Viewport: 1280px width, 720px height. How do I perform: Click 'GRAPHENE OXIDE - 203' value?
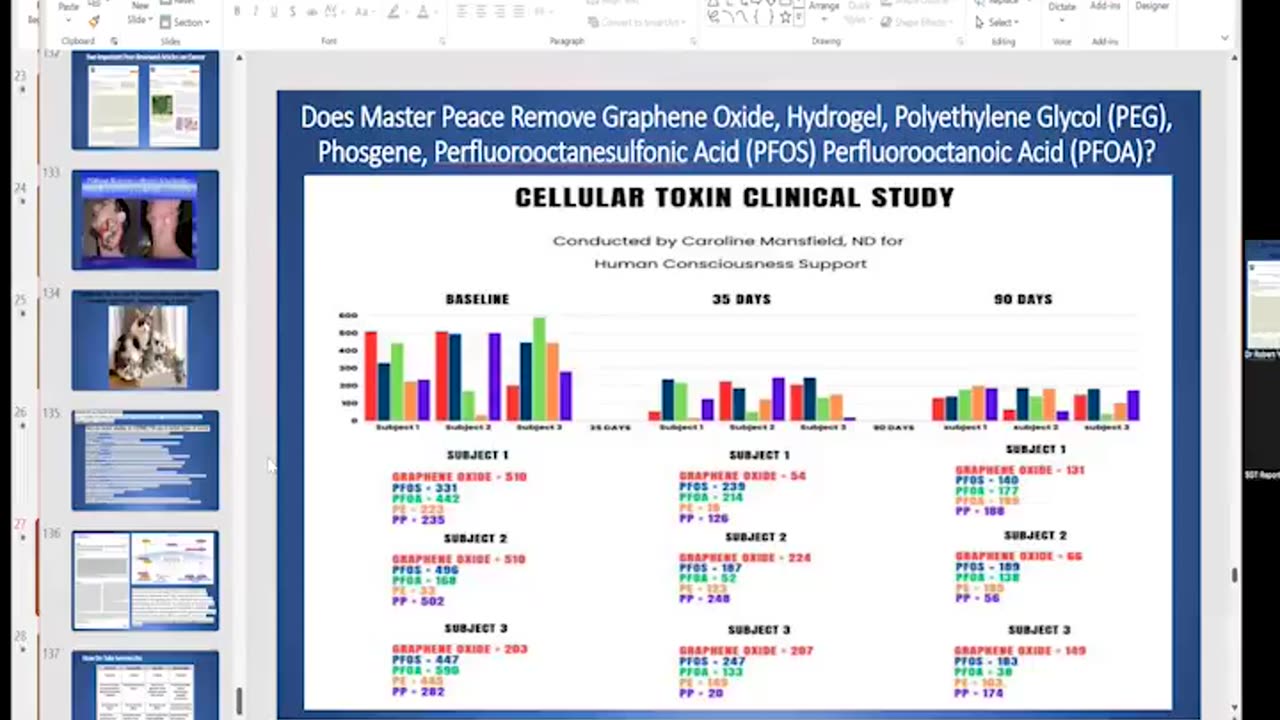point(459,649)
